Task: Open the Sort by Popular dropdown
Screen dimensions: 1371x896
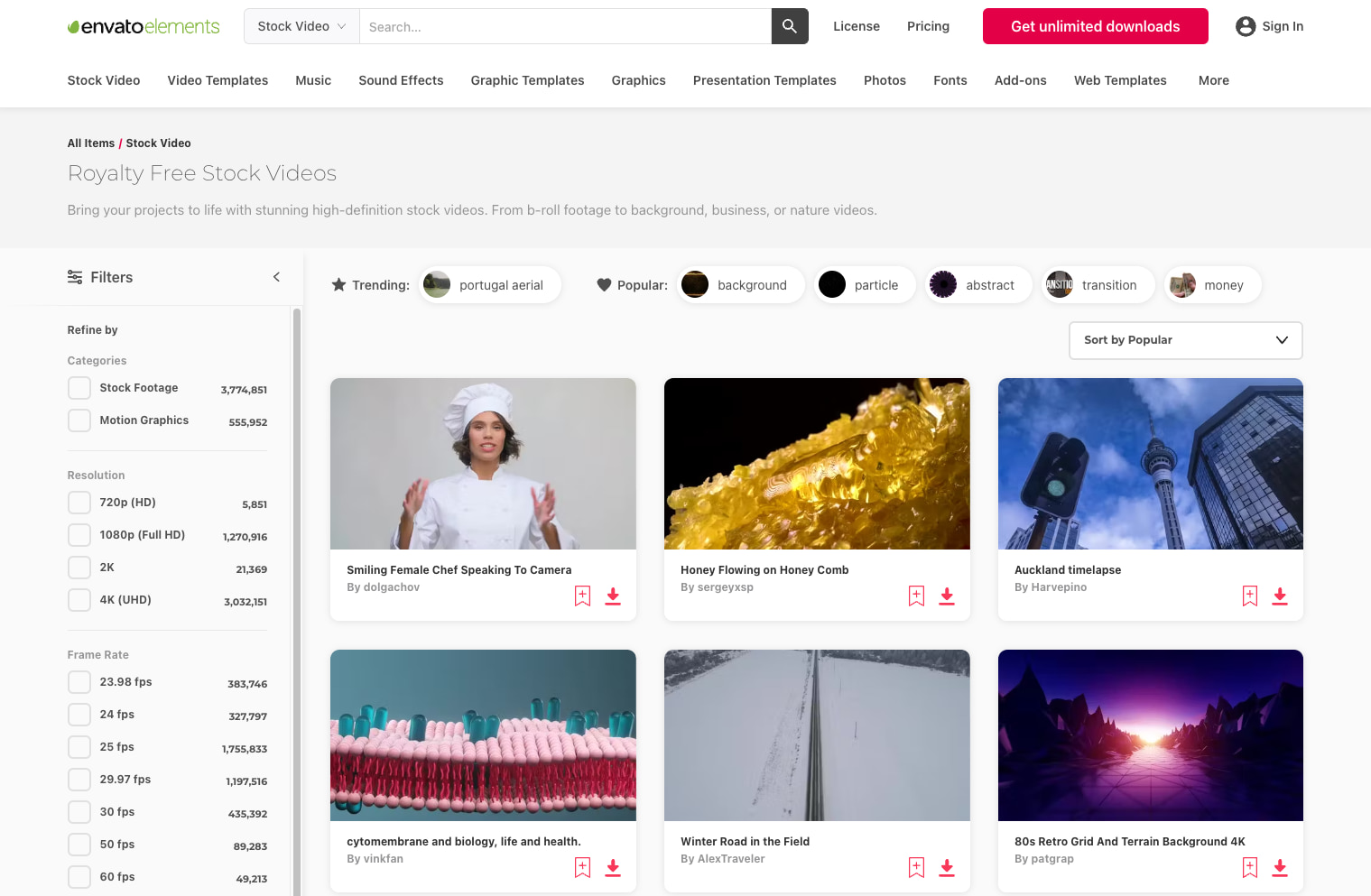Action: click(1184, 340)
